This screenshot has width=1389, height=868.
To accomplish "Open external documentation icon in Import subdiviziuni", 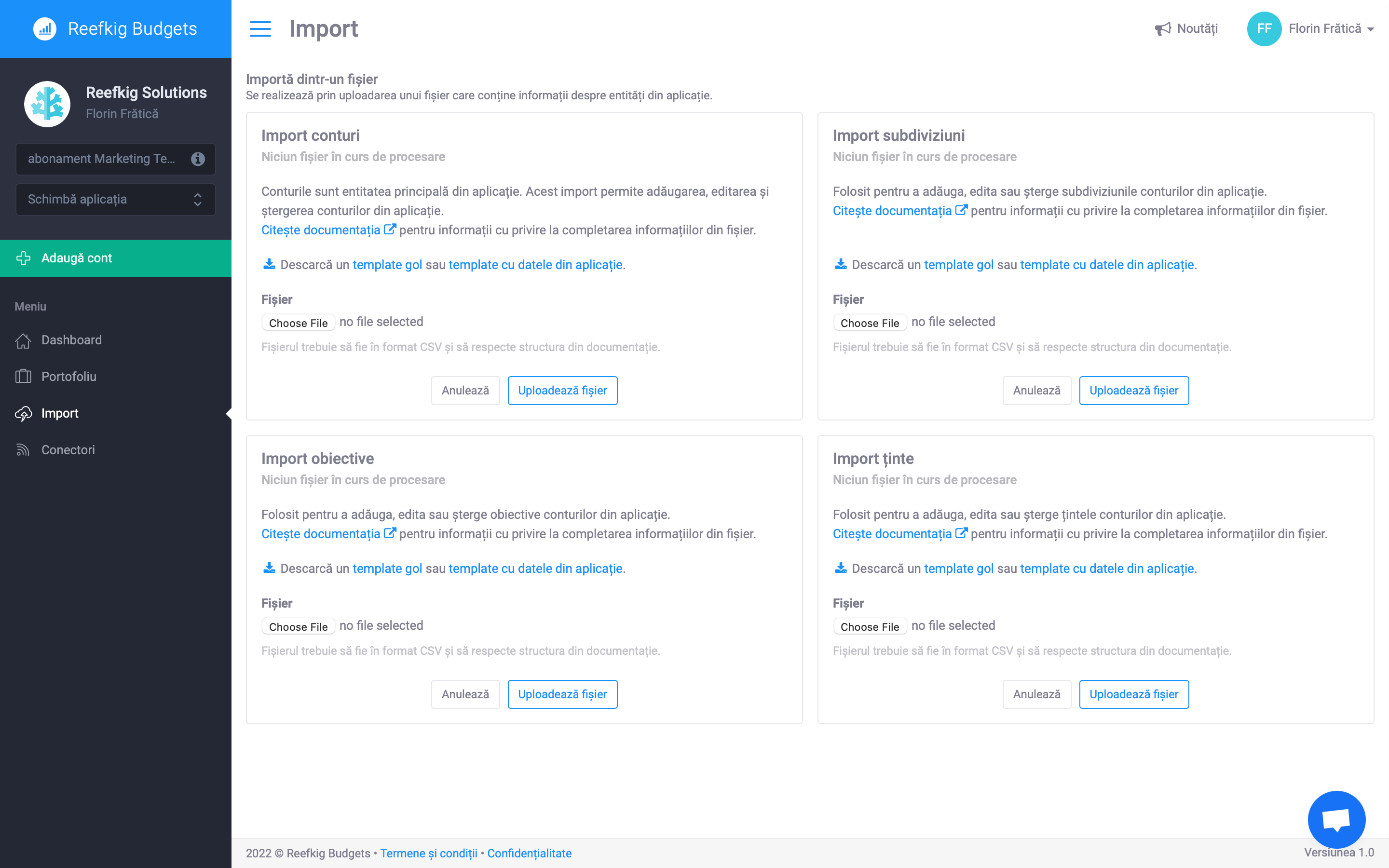I will tap(961, 211).
